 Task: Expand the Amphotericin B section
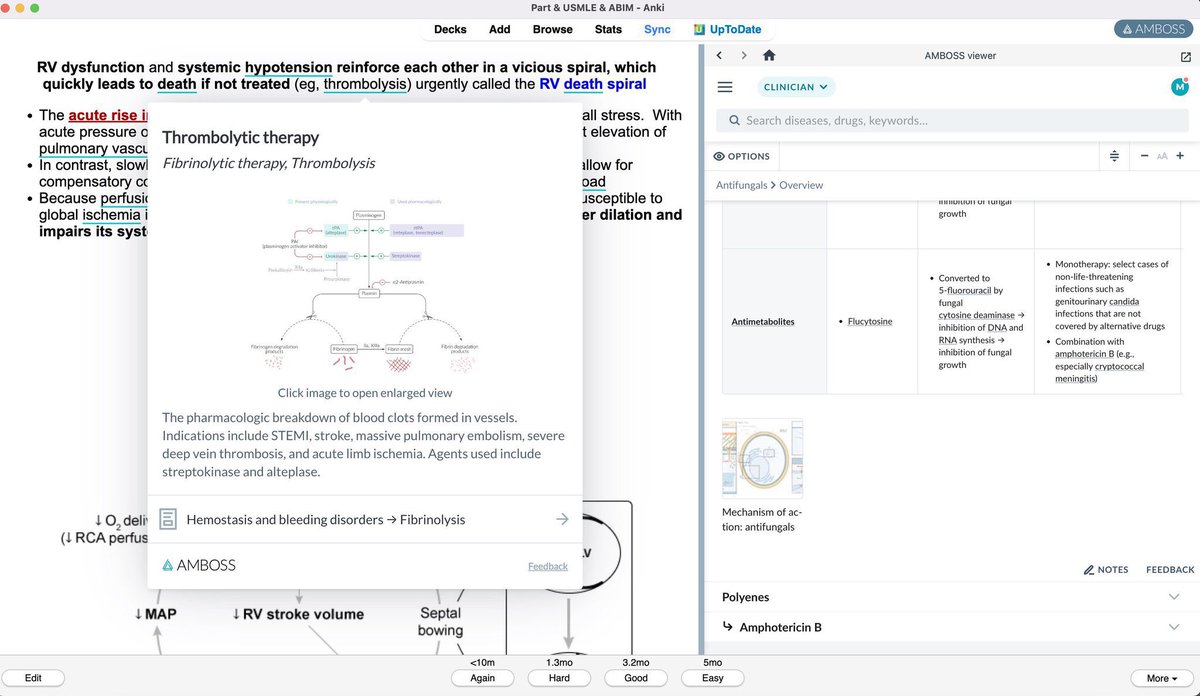pyautogui.click(x=950, y=627)
